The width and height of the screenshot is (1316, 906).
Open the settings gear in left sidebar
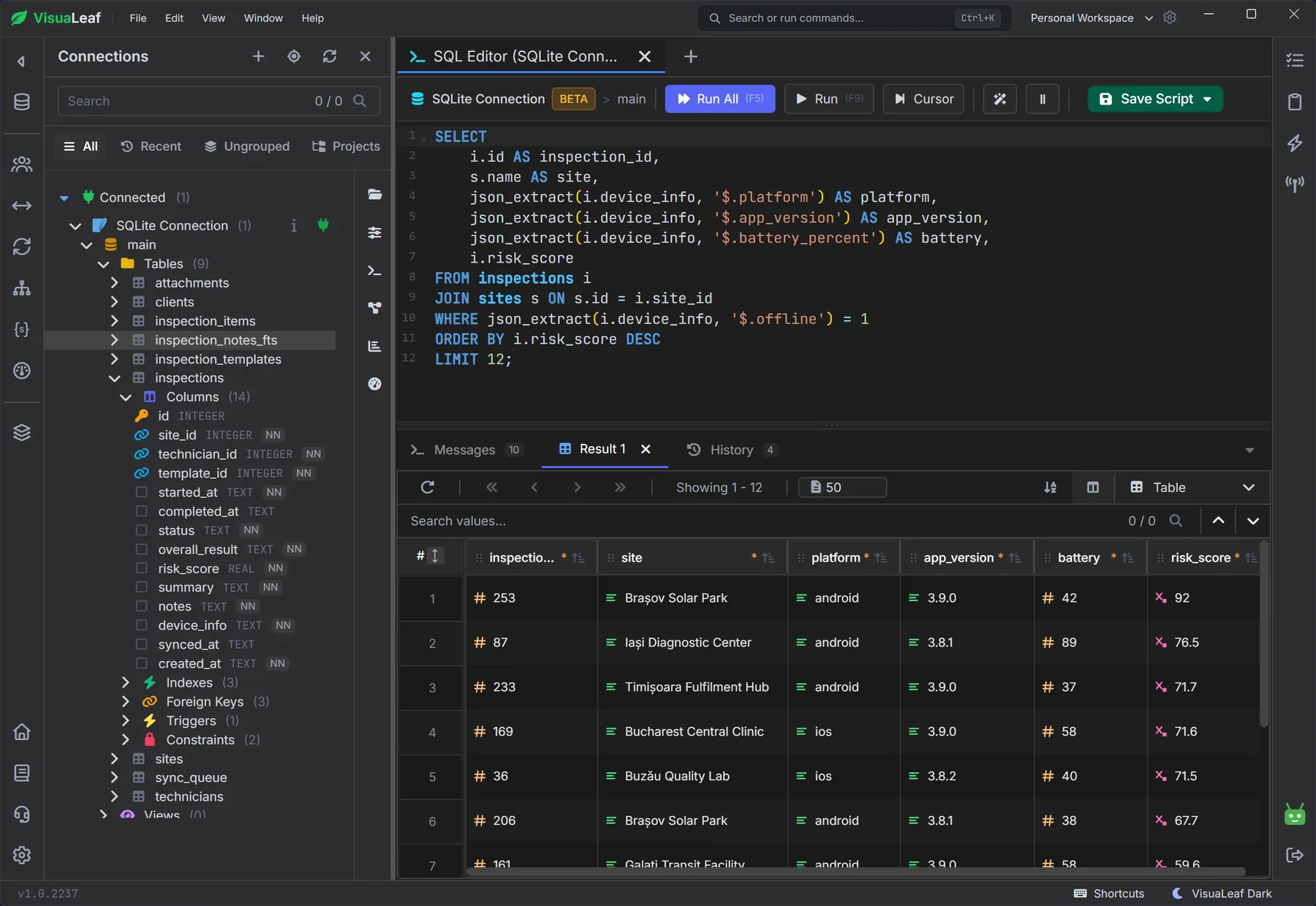tap(22, 855)
